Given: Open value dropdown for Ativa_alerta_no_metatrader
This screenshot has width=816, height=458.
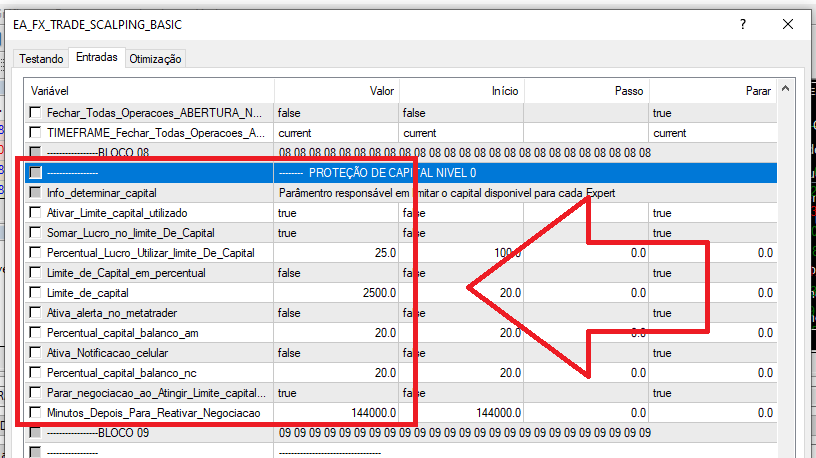Looking at the screenshot, I should tap(336, 313).
